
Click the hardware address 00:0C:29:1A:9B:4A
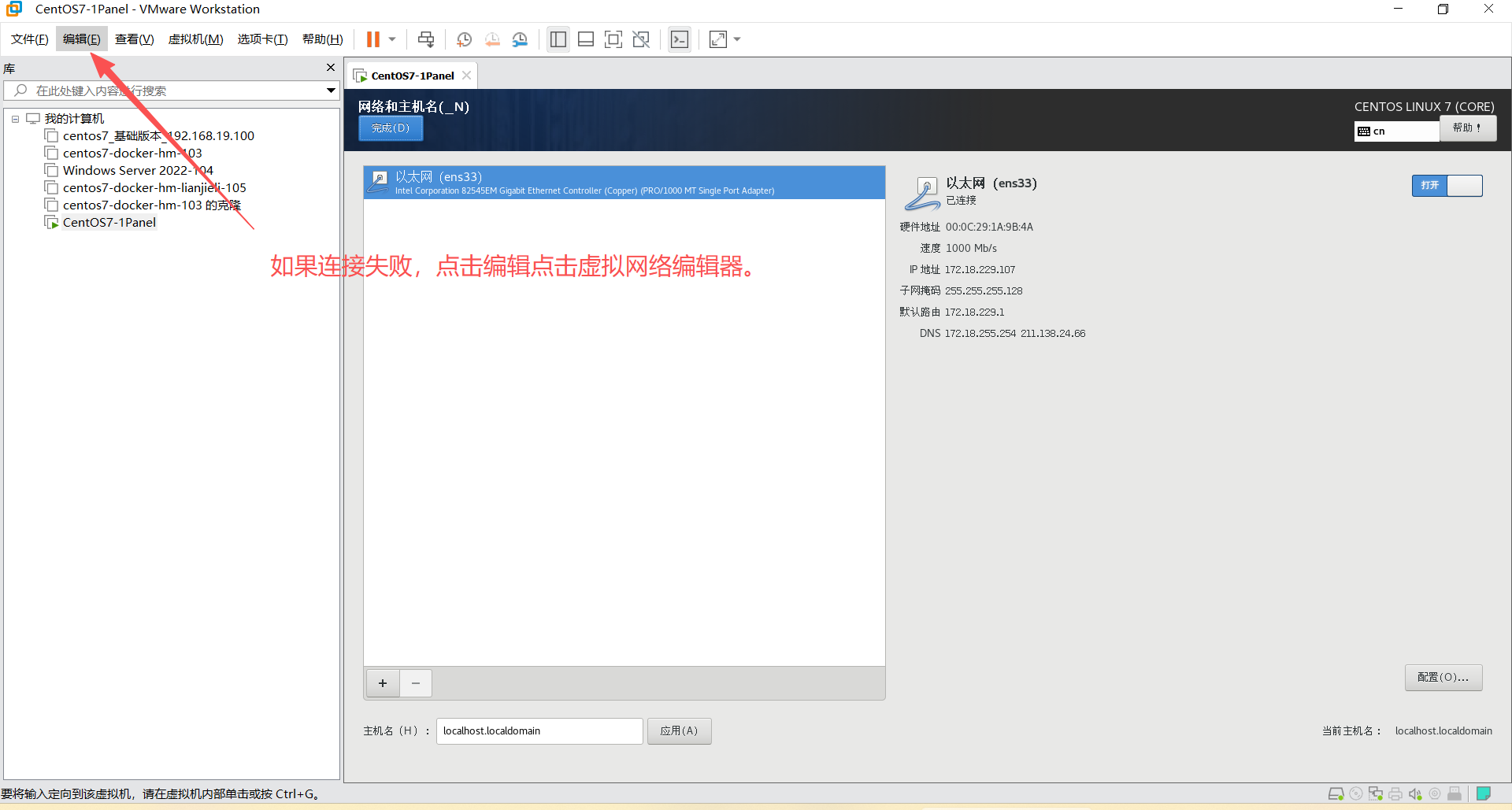coord(989,227)
